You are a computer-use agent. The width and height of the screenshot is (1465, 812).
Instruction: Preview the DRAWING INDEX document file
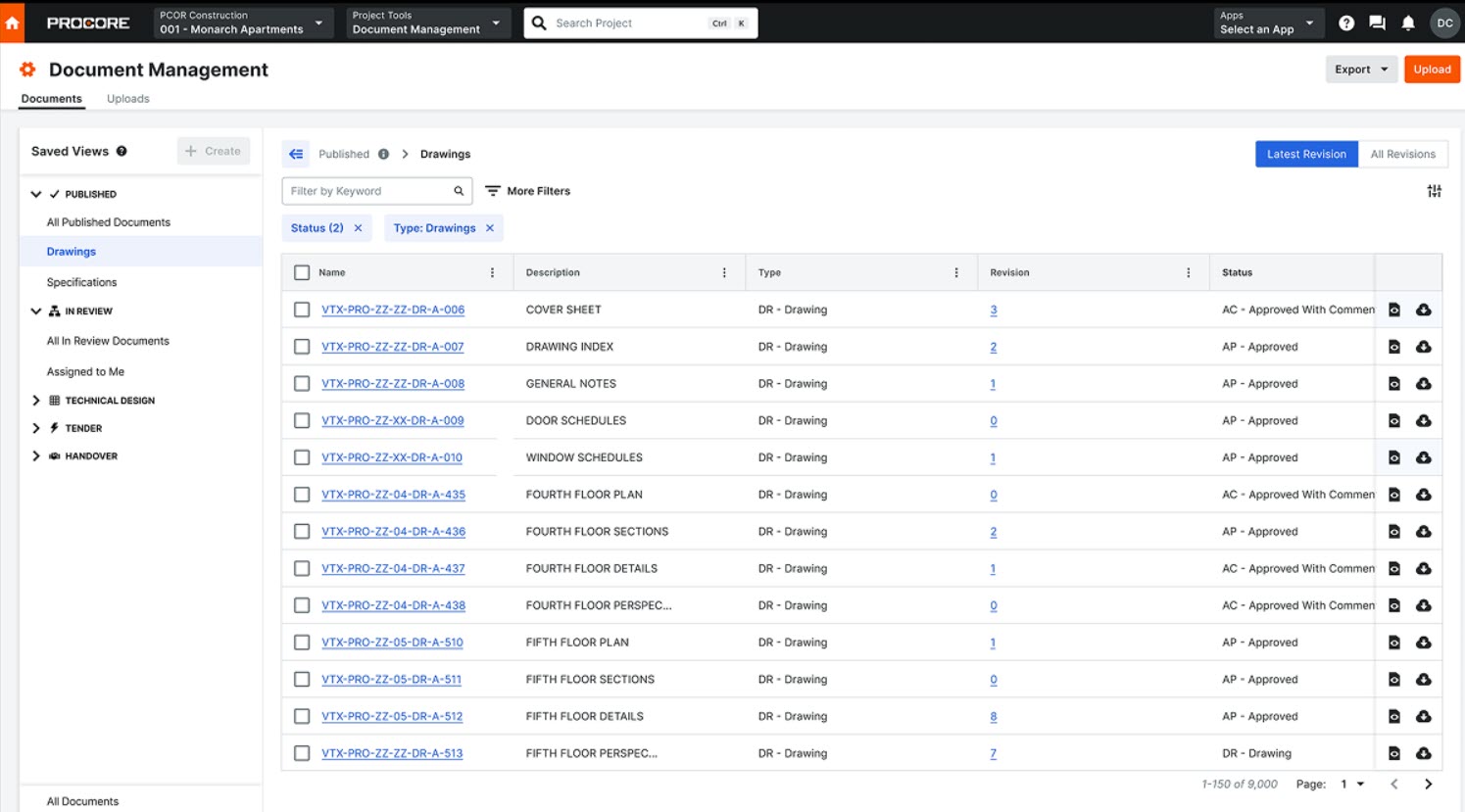coord(1393,347)
